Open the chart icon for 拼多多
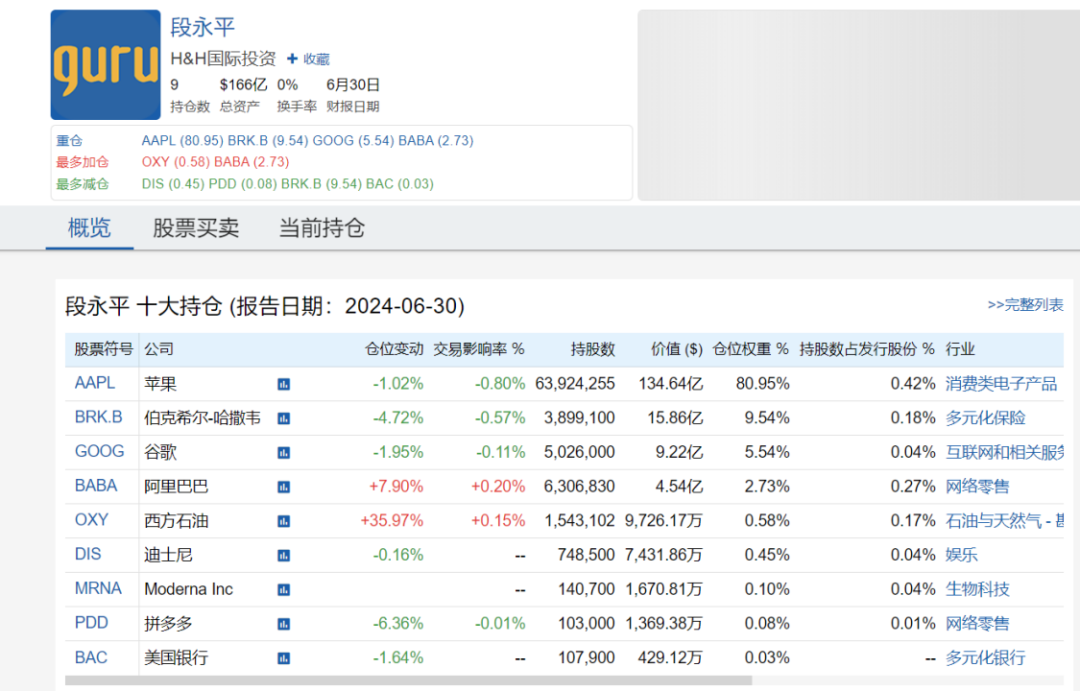This screenshot has height=691, width=1080. pos(284,624)
